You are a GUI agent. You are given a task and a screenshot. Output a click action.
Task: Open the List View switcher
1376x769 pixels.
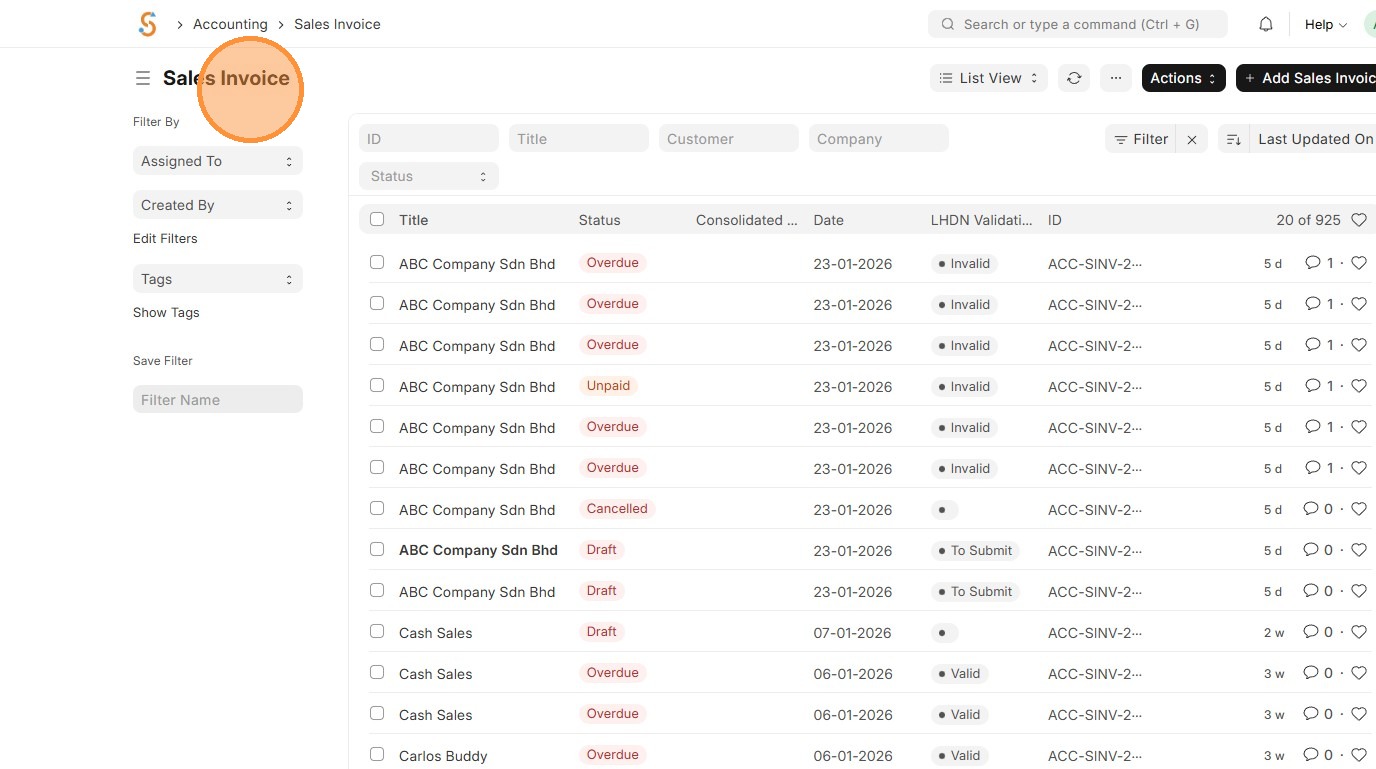pos(989,78)
